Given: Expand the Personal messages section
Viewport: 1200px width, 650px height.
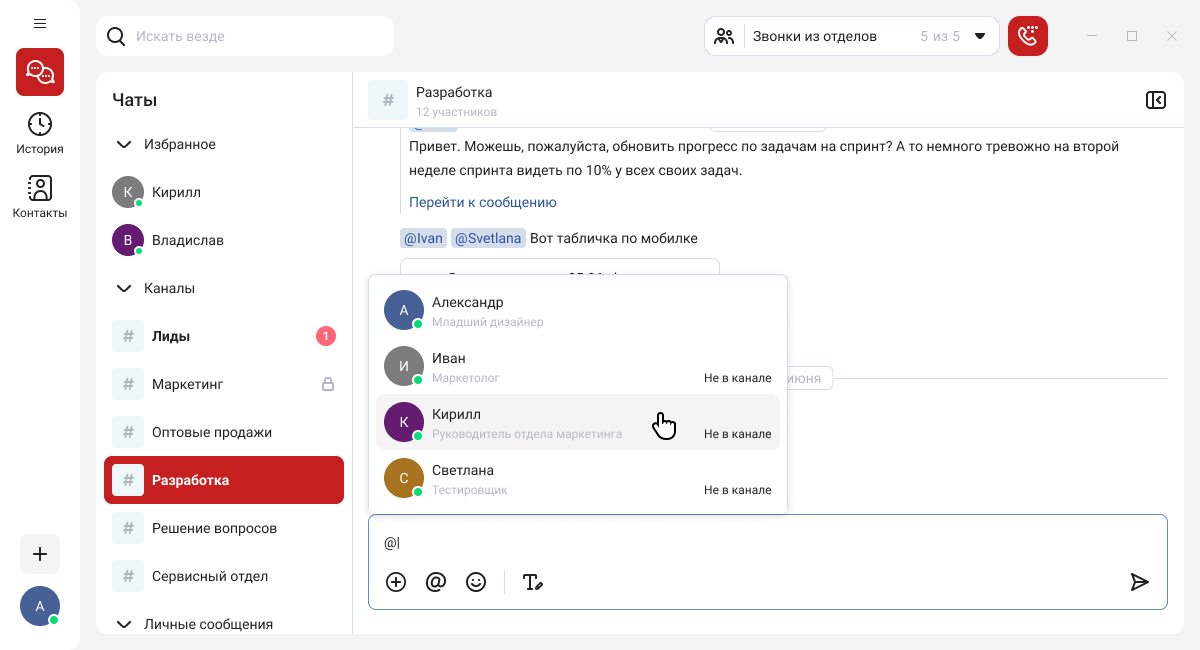Looking at the screenshot, I should pos(124,624).
